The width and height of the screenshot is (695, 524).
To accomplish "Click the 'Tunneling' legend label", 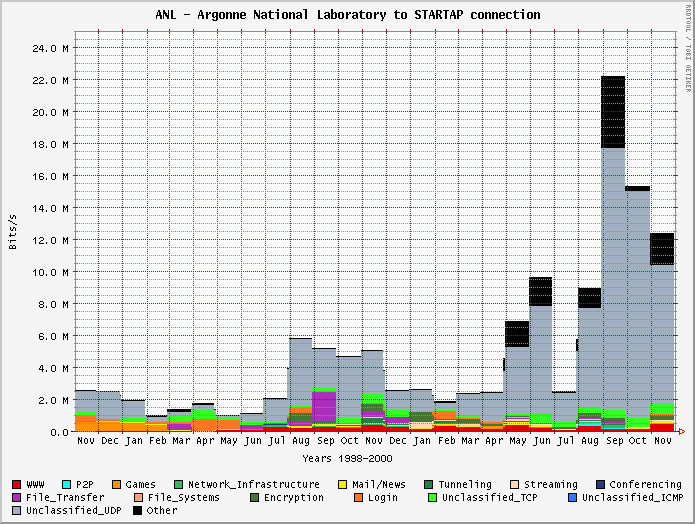I will pos(465,485).
